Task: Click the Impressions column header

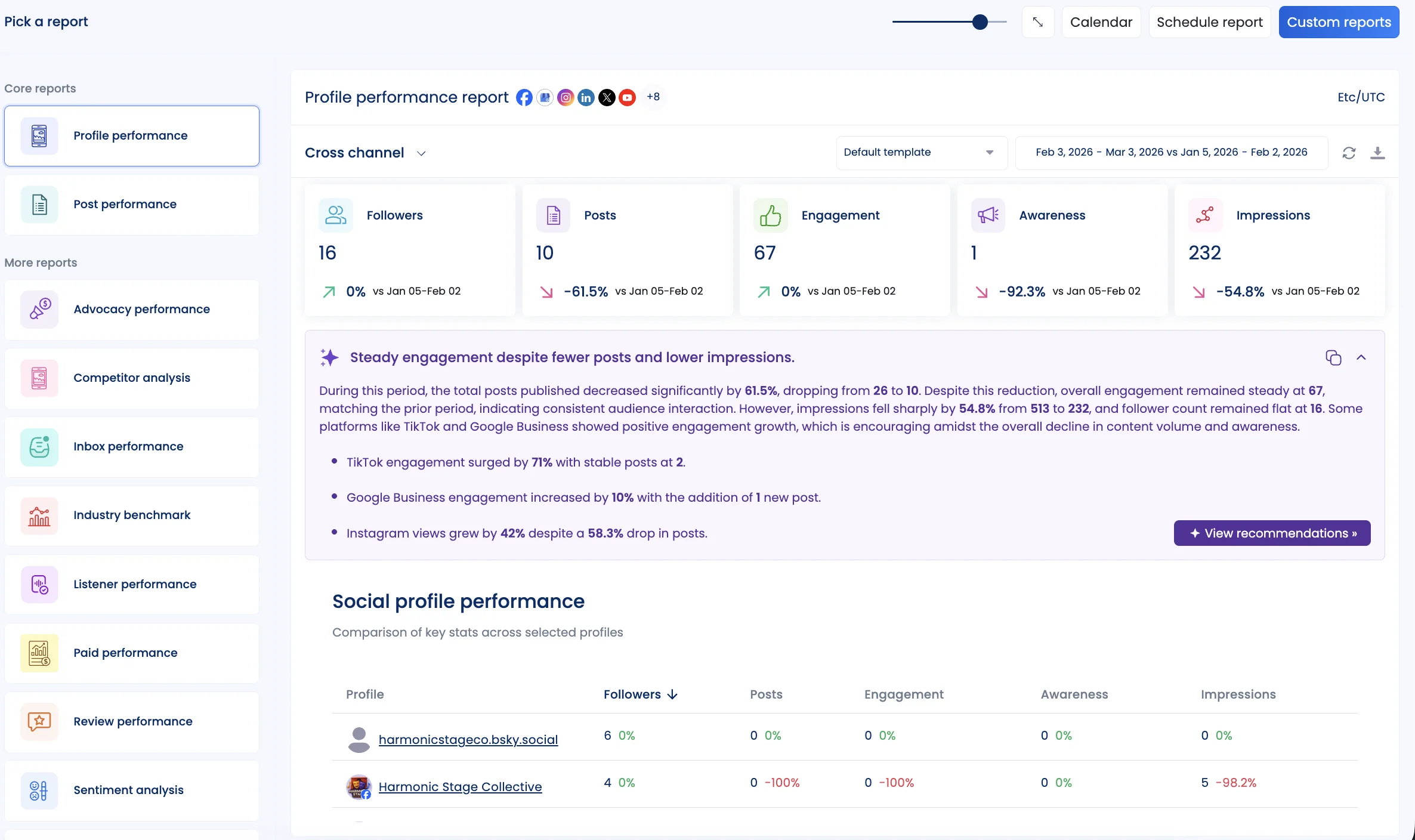Action: 1238,694
